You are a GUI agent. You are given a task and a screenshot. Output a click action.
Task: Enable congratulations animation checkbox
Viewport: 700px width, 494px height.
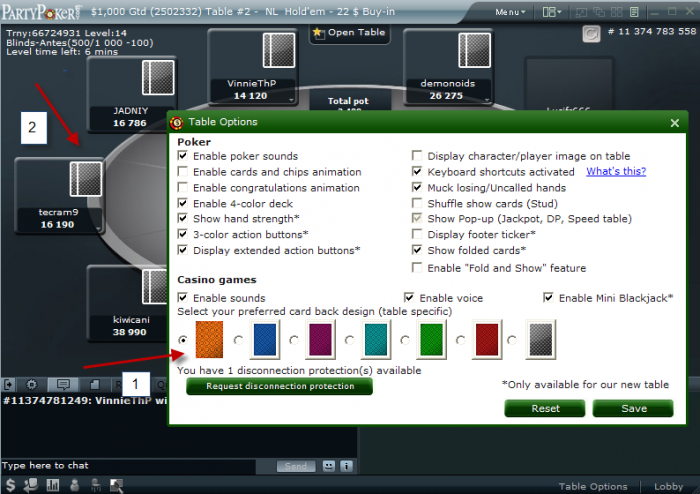(183, 187)
